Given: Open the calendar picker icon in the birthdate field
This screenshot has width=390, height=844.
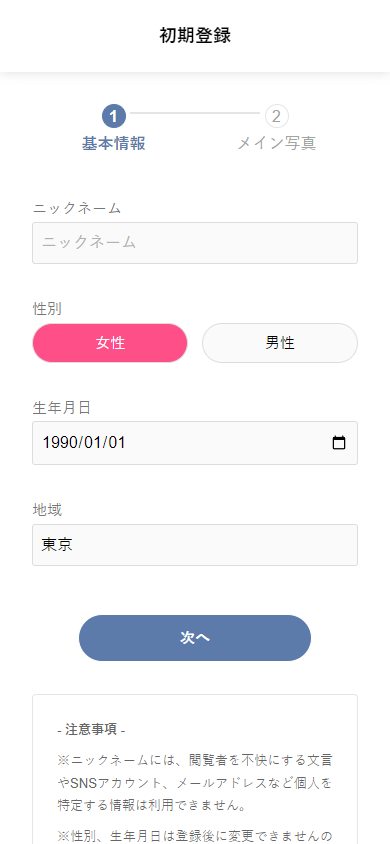Looking at the screenshot, I should click(339, 443).
